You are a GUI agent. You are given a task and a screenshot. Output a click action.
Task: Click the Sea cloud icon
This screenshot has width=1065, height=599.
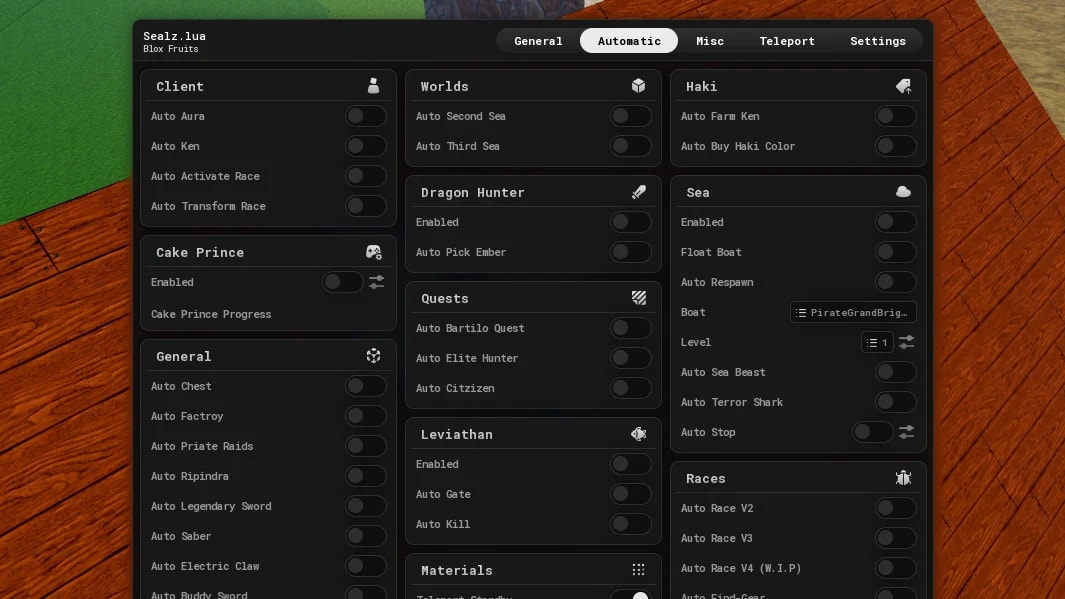pyautogui.click(x=903, y=192)
